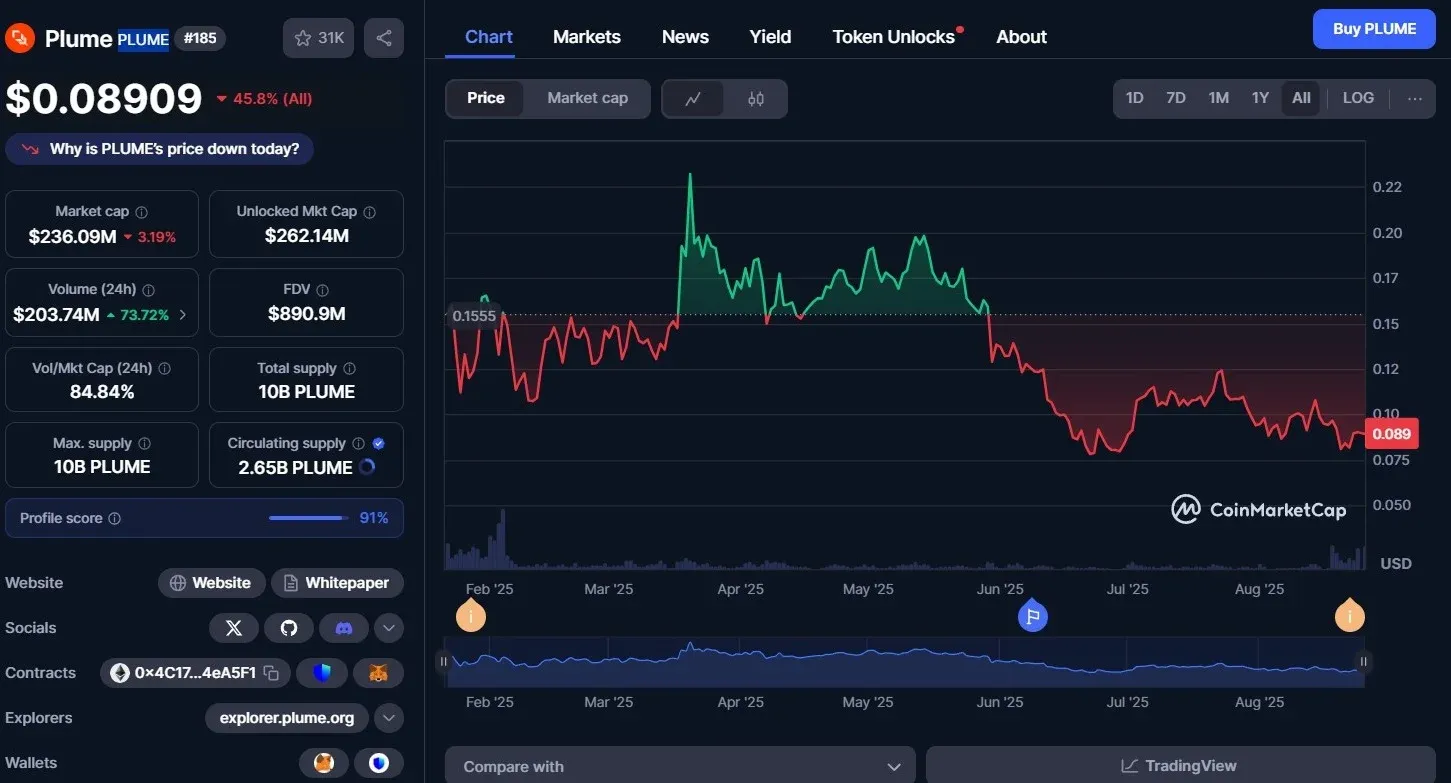
Task: Click the shield wallet icon in Contracts
Action: (x=322, y=673)
